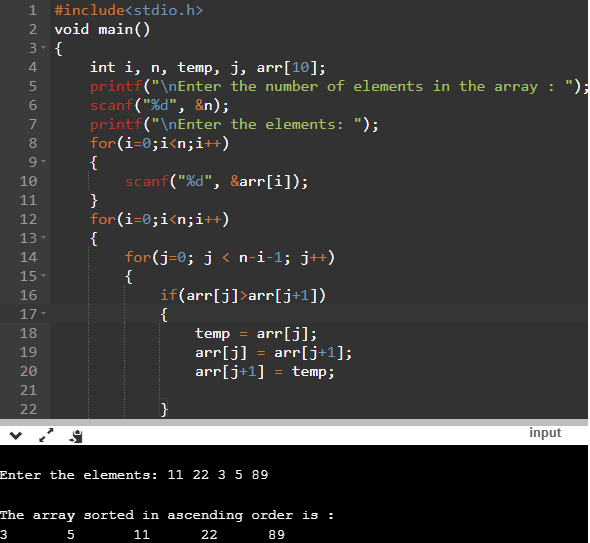Image resolution: width=590 pixels, height=543 pixels.
Task: Click the #include<stdio.h> directive
Action: tap(129, 11)
